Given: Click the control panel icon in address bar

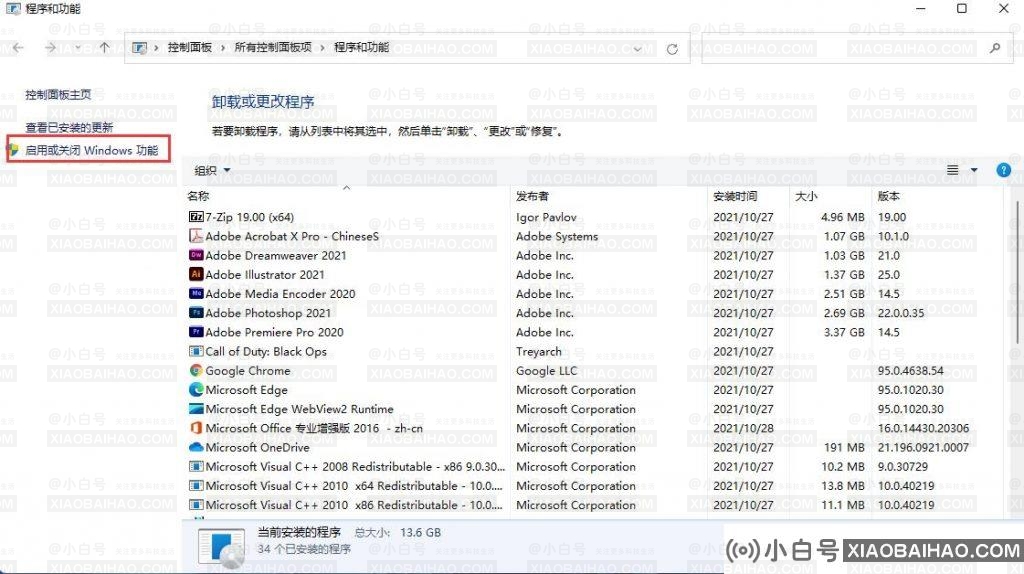Looking at the screenshot, I should click(x=139, y=48).
